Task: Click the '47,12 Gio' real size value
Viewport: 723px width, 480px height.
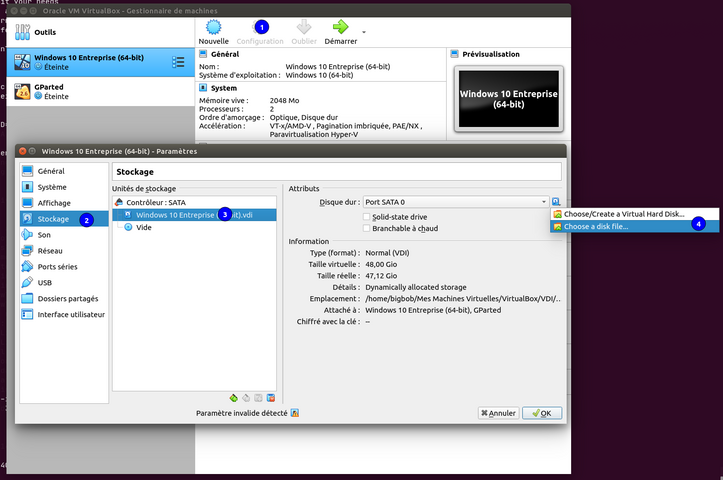Action: pyautogui.click(x=381, y=276)
